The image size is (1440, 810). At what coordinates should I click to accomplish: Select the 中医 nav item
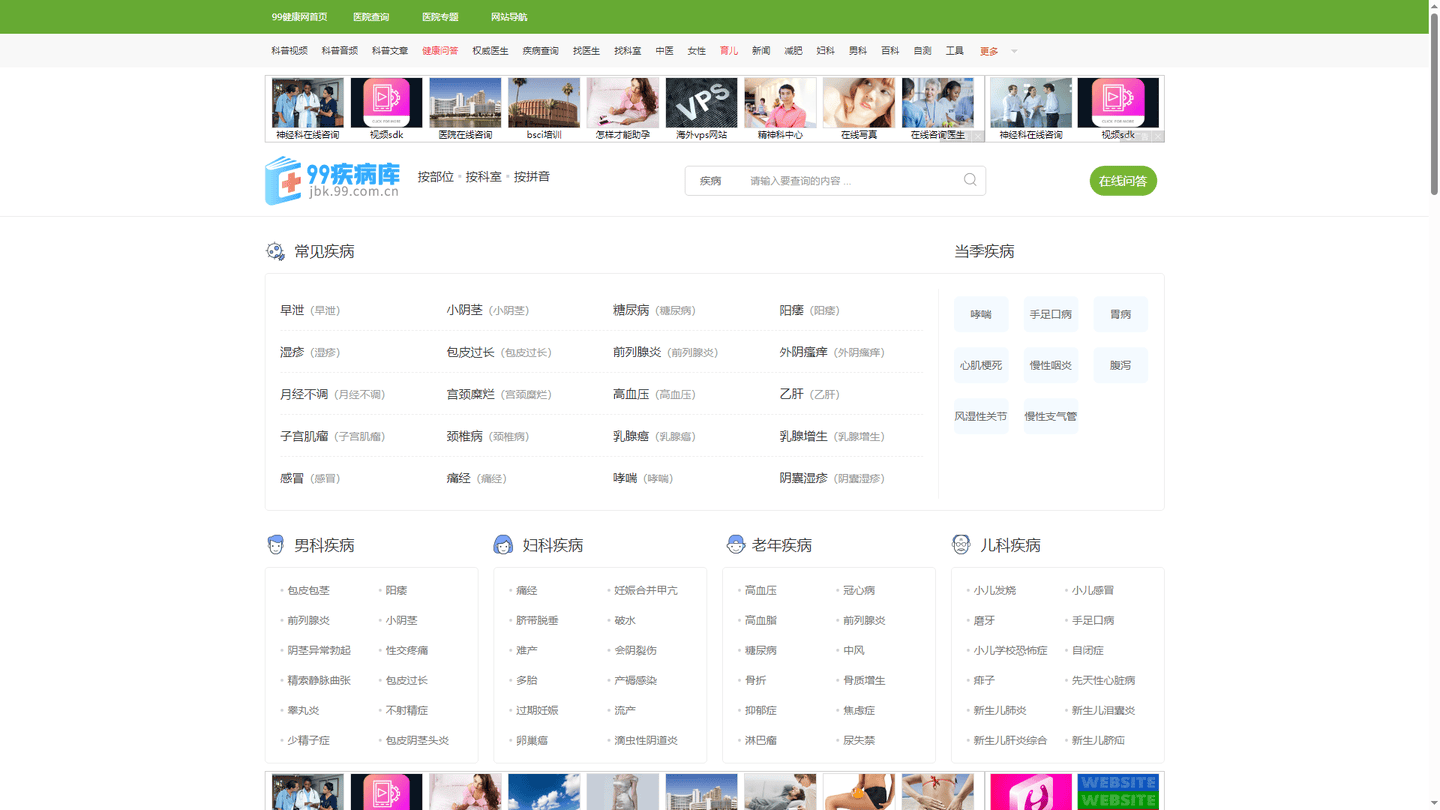(664, 51)
